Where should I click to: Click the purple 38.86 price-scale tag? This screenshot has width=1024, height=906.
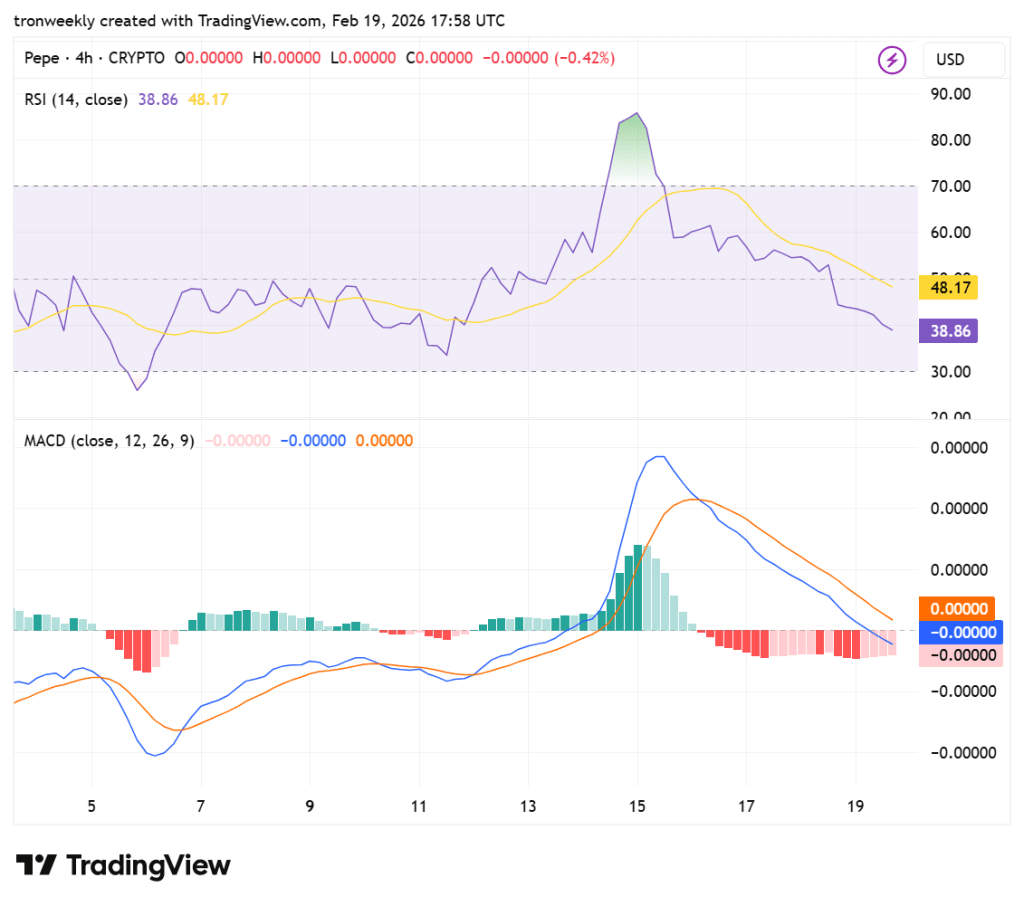coord(948,331)
